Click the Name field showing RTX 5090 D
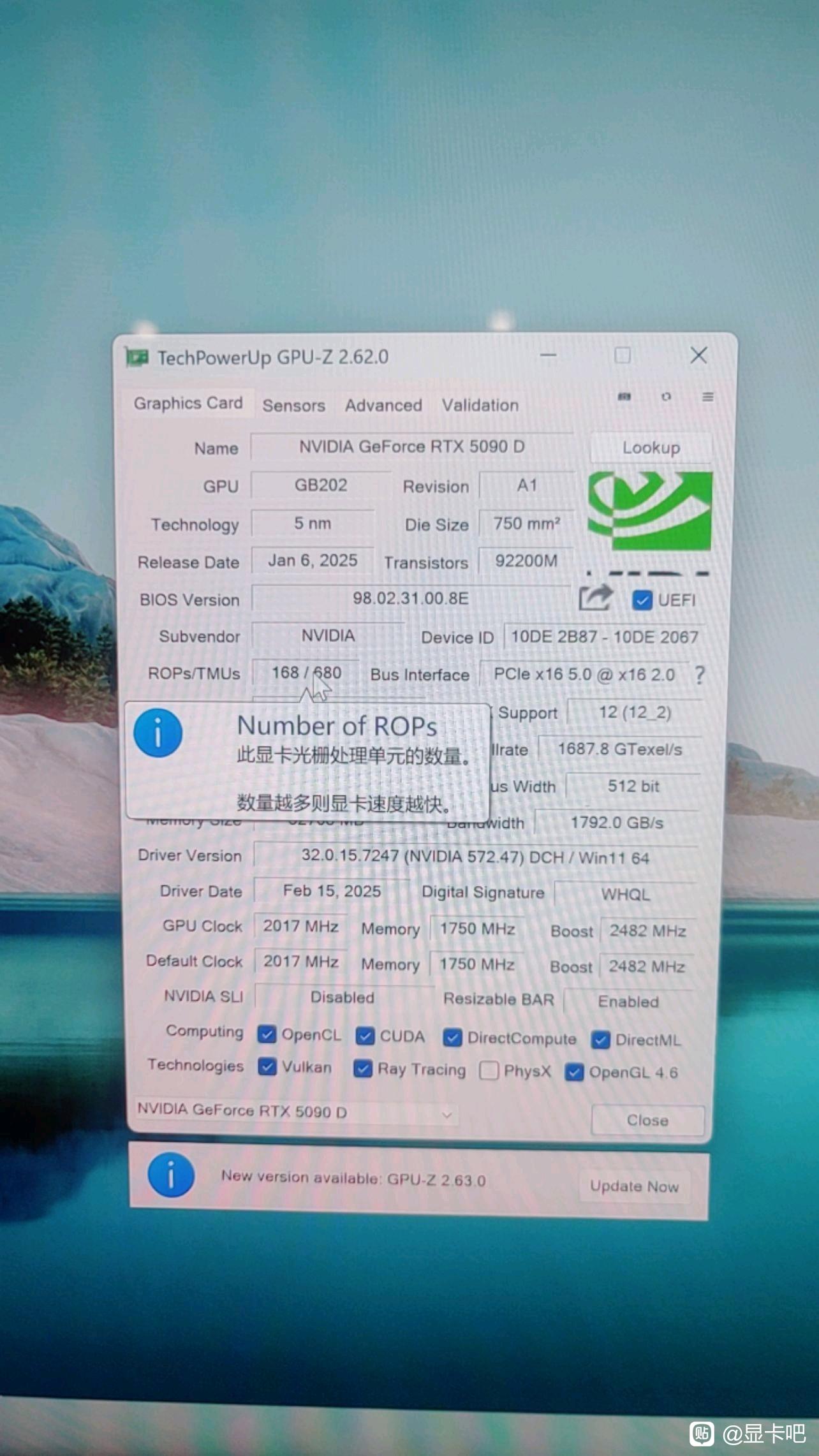The width and height of the screenshot is (819, 1456). (412, 446)
